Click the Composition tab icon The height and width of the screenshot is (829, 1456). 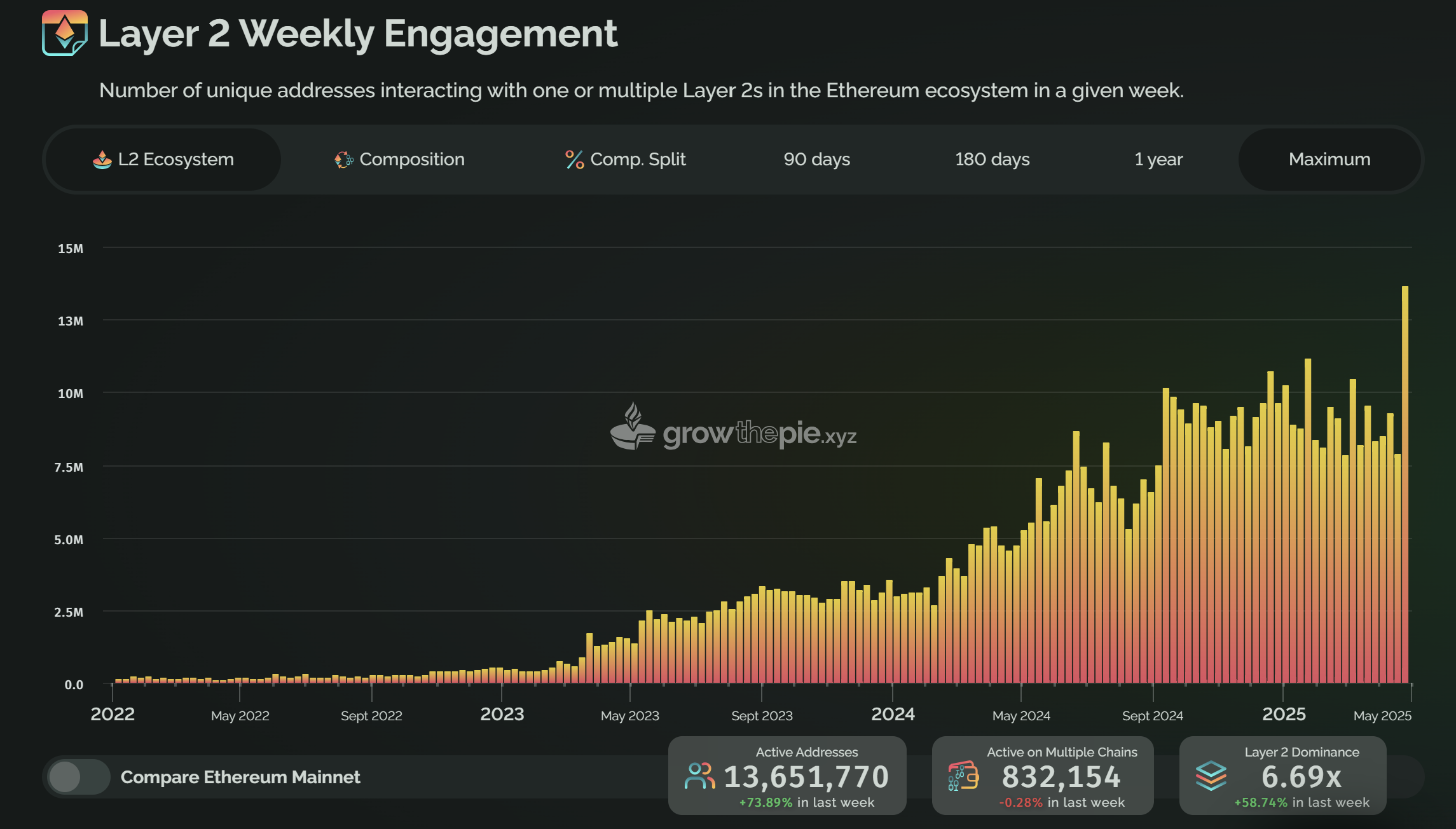343,160
